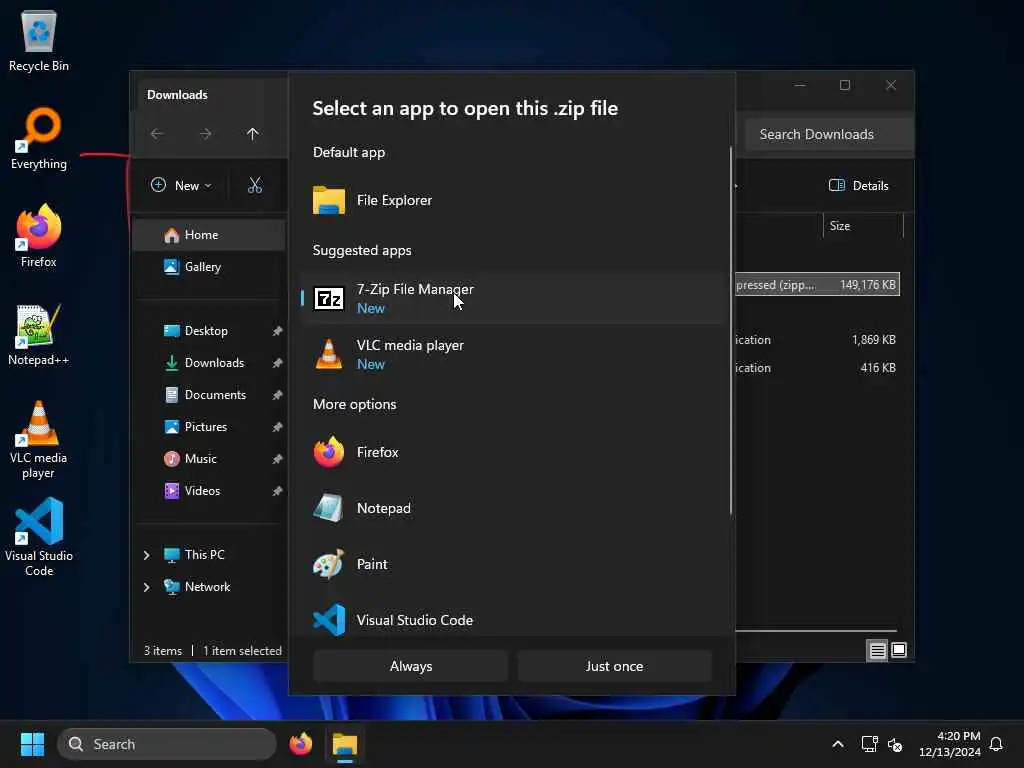This screenshot has height=768, width=1024.
Task: Open Recycle Bin desktop icon
Action: pyautogui.click(x=39, y=41)
